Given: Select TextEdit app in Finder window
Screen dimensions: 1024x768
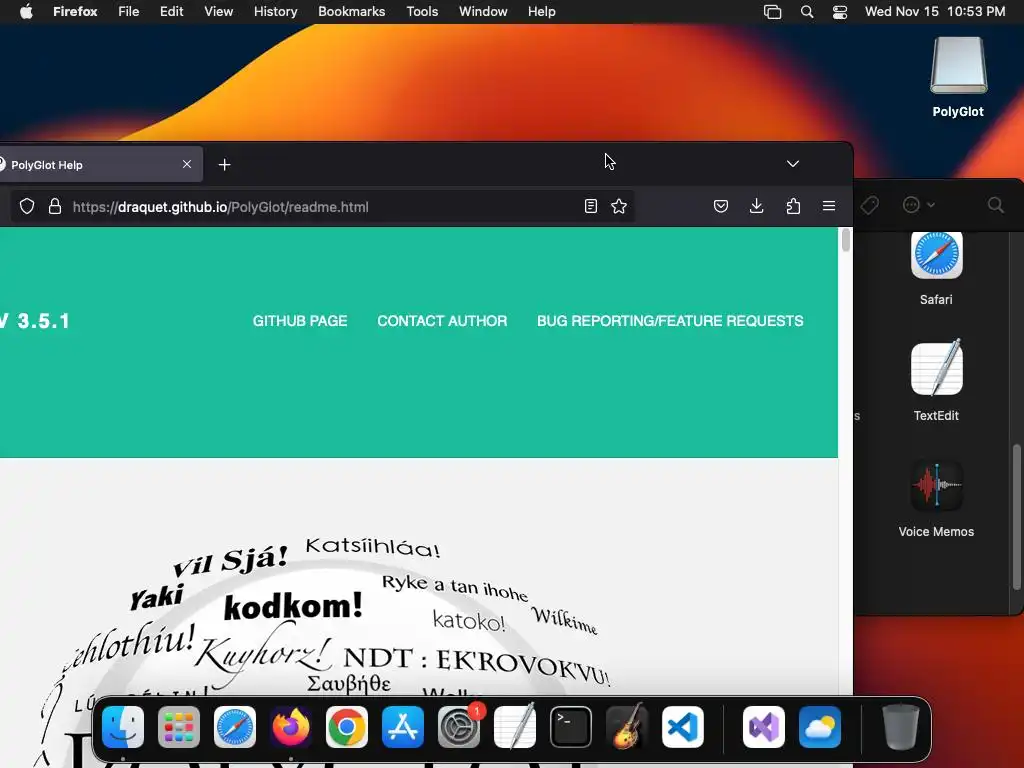Looking at the screenshot, I should pyautogui.click(x=936, y=380).
